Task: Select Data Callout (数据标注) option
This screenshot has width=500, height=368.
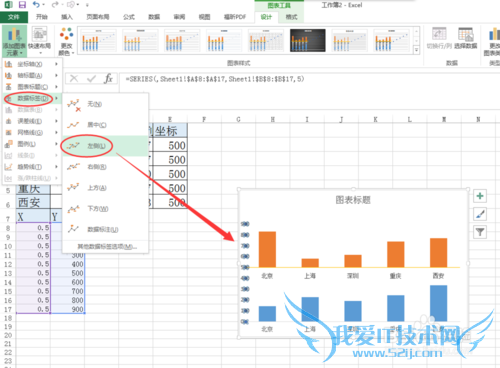Action: click(105, 229)
